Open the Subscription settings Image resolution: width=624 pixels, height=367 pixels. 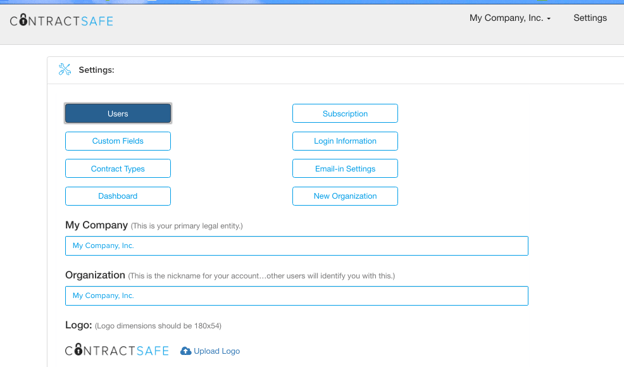click(345, 113)
